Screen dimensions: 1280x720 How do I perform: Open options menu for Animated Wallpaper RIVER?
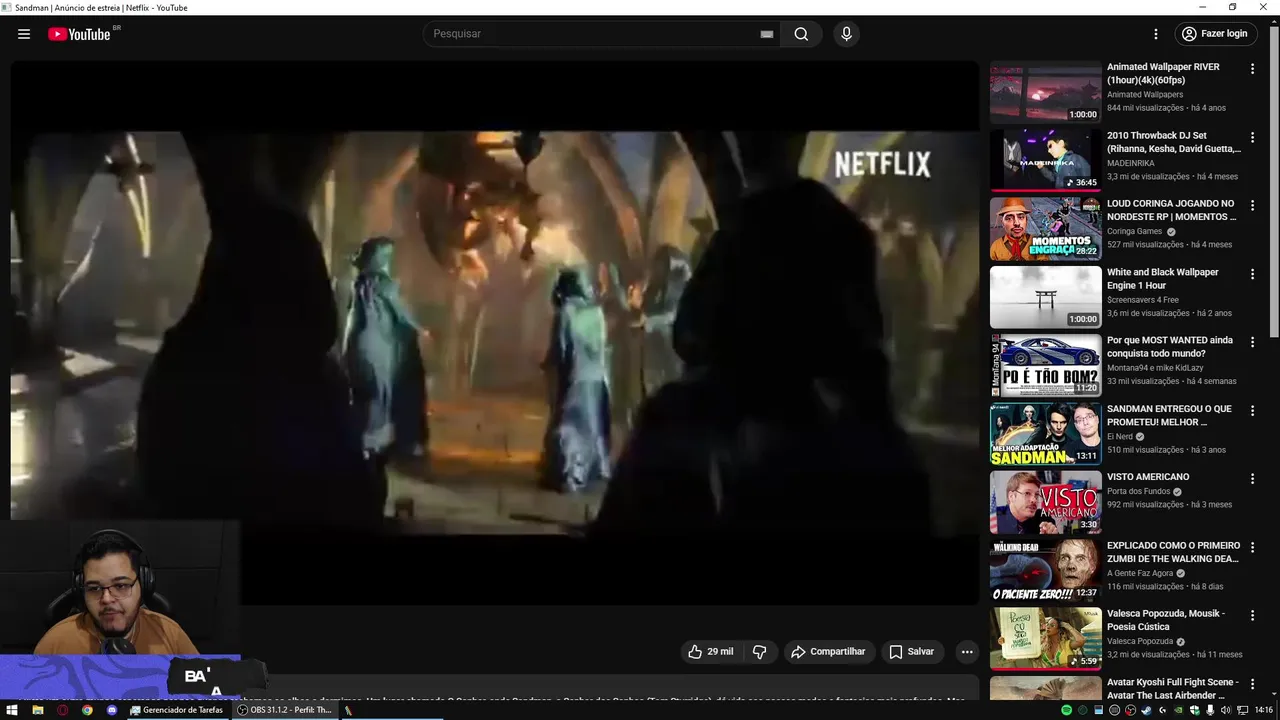(1252, 69)
